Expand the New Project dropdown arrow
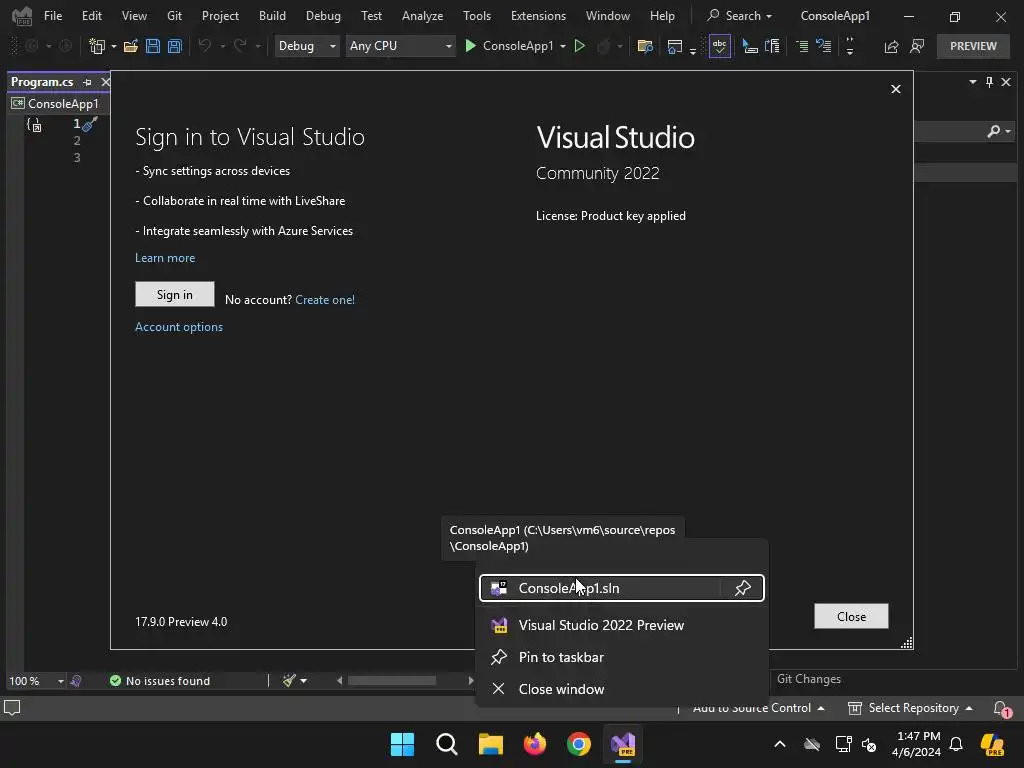Image resolution: width=1024 pixels, height=768 pixels. (114, 46)
